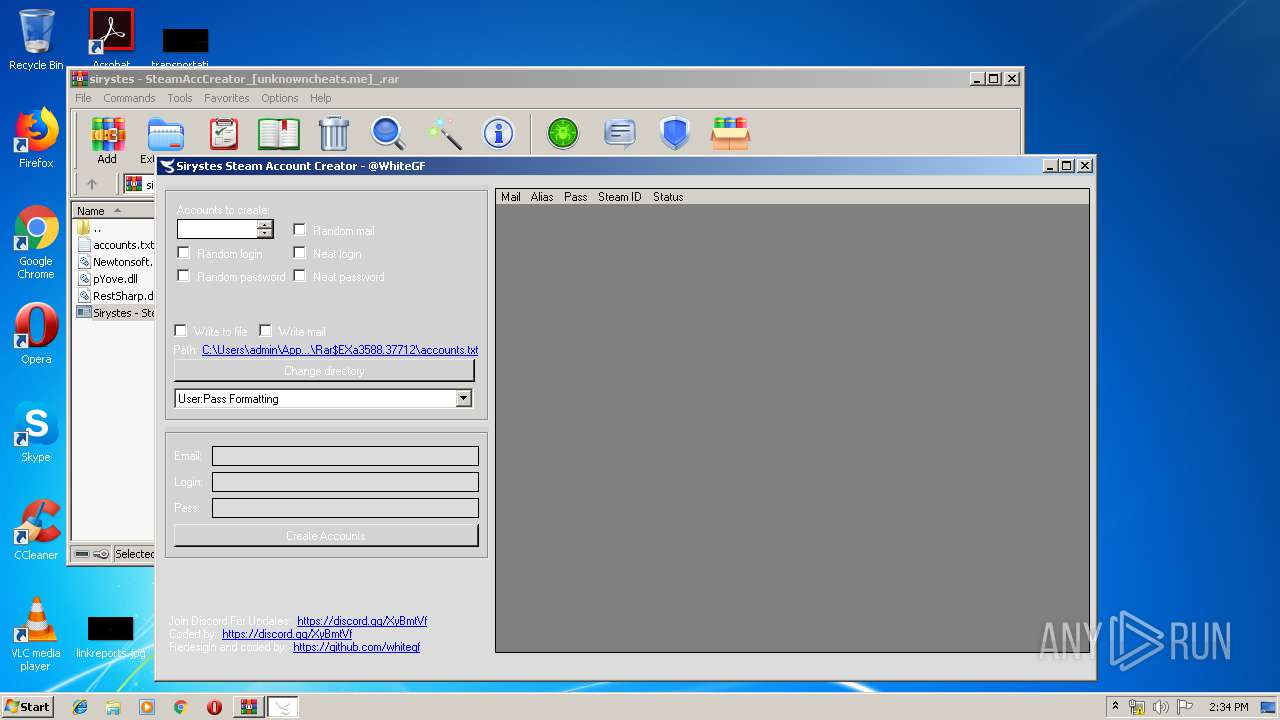Click the View book icon in WinRAR
Image resolution: width=1280 pixels, height=720 pixels.
(x=279, y=134)
